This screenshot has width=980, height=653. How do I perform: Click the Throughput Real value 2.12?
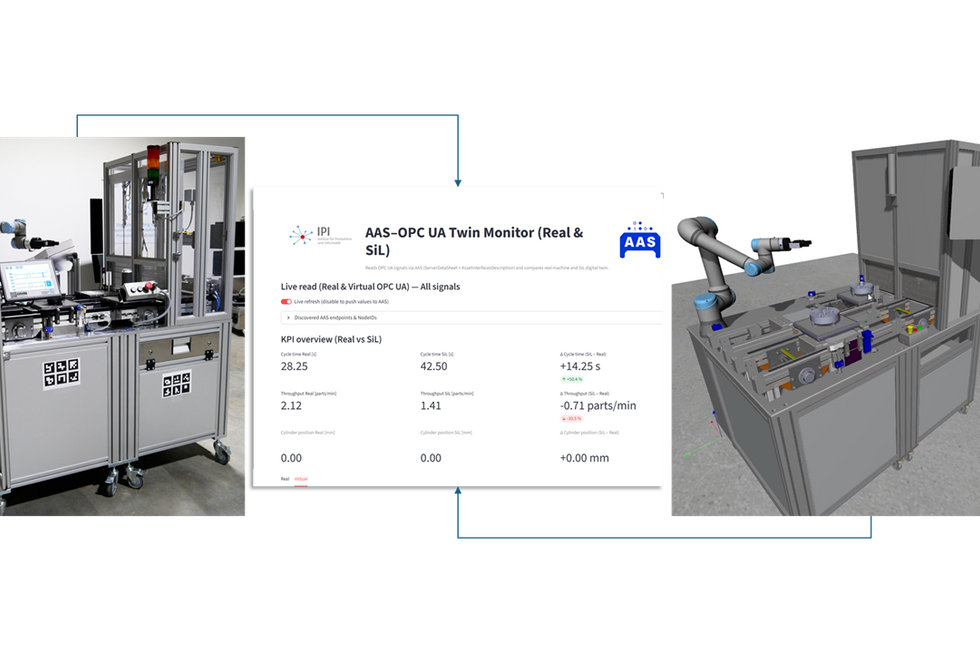[x=291, y=406]
